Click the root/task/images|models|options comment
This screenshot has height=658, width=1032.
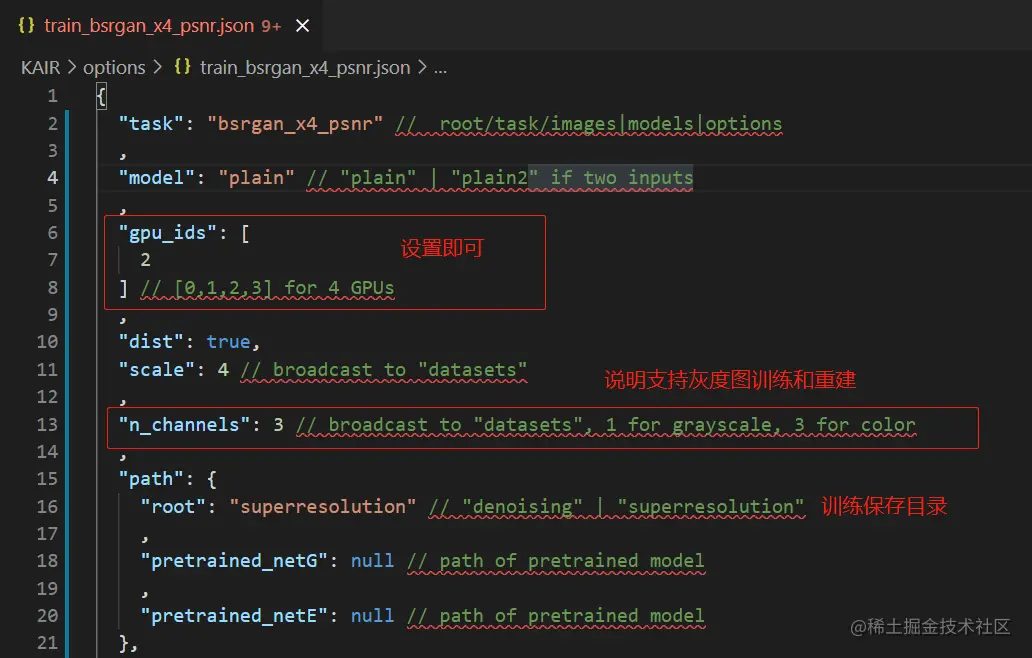click(588, 124)
